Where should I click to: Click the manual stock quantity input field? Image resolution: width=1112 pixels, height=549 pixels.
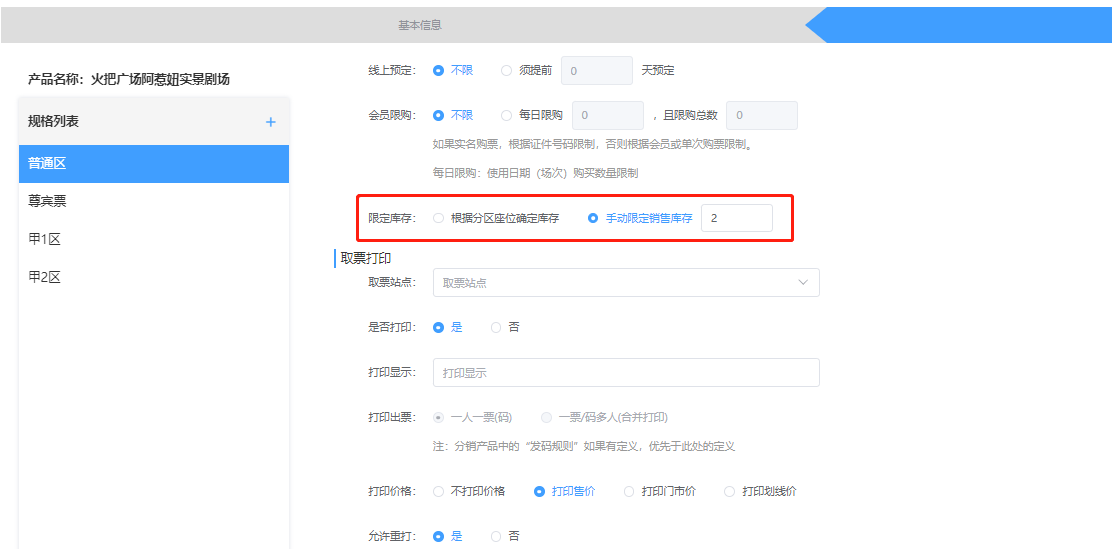pyautogui.click(x=736, y=218)
